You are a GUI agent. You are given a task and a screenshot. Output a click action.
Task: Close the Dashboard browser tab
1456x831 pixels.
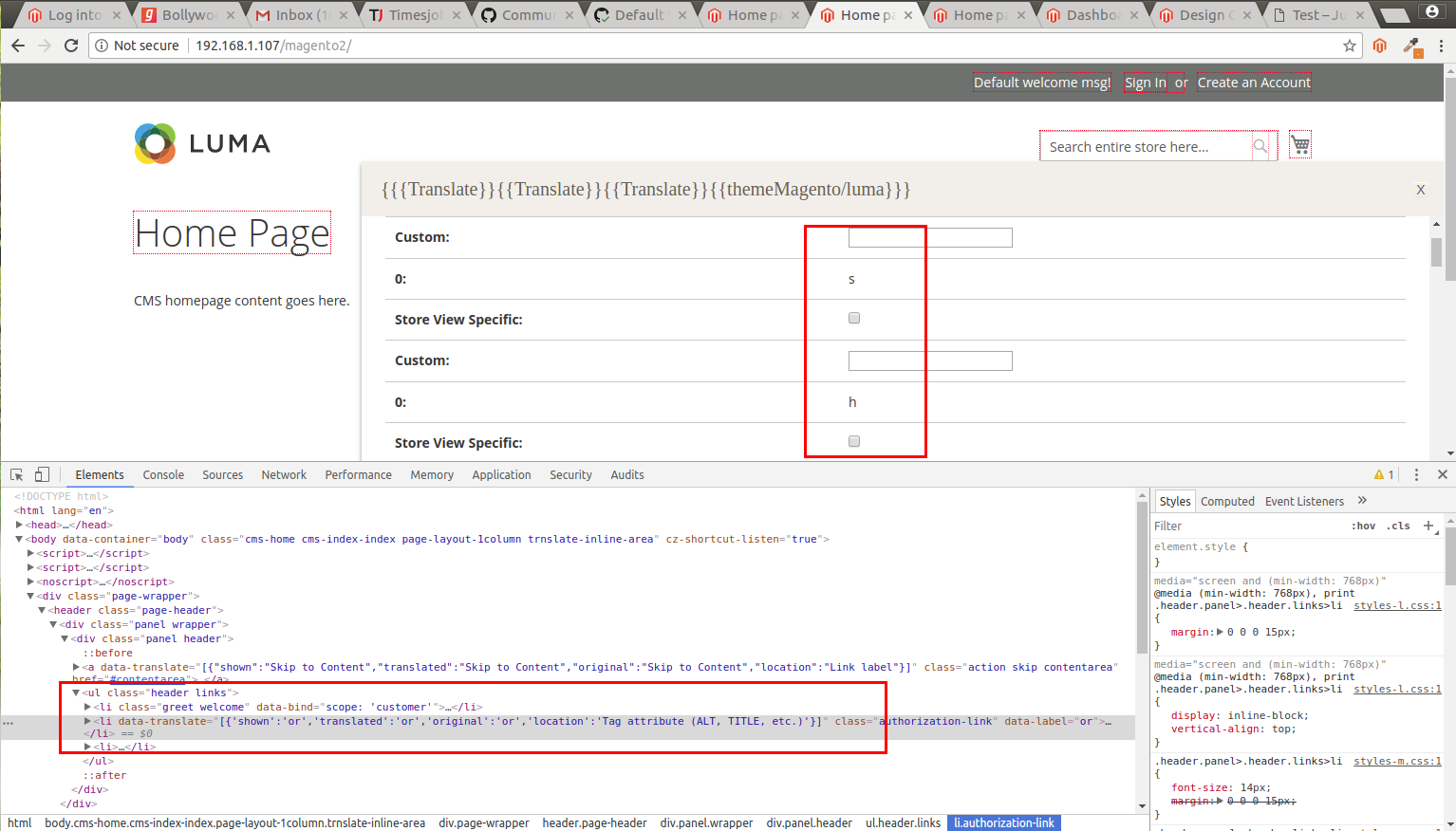click(x=1133, y=15)
